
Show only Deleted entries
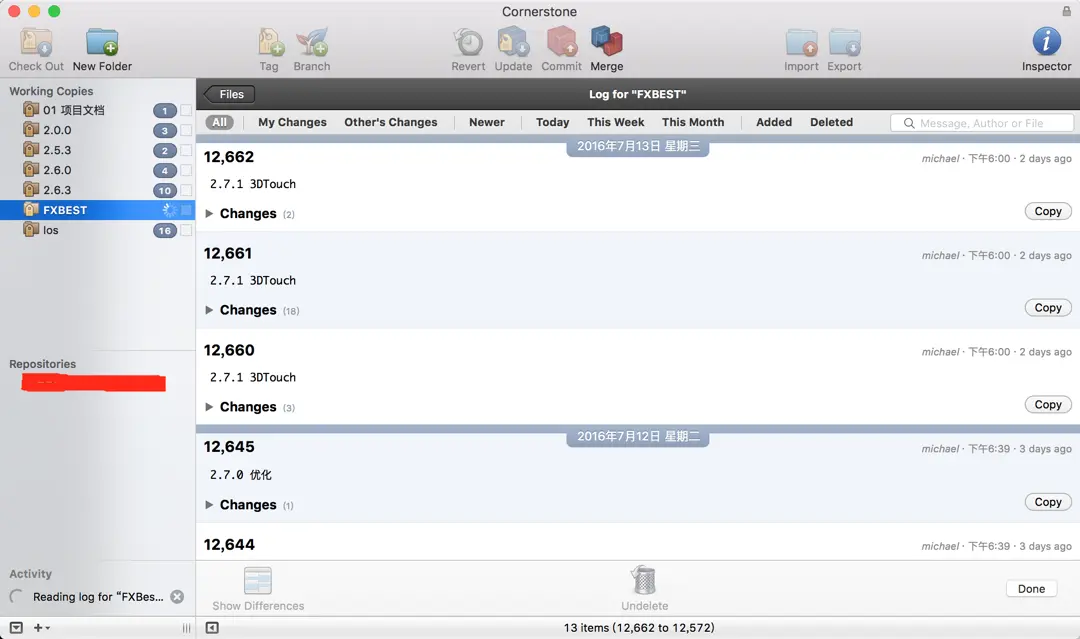tap(831, 123)
